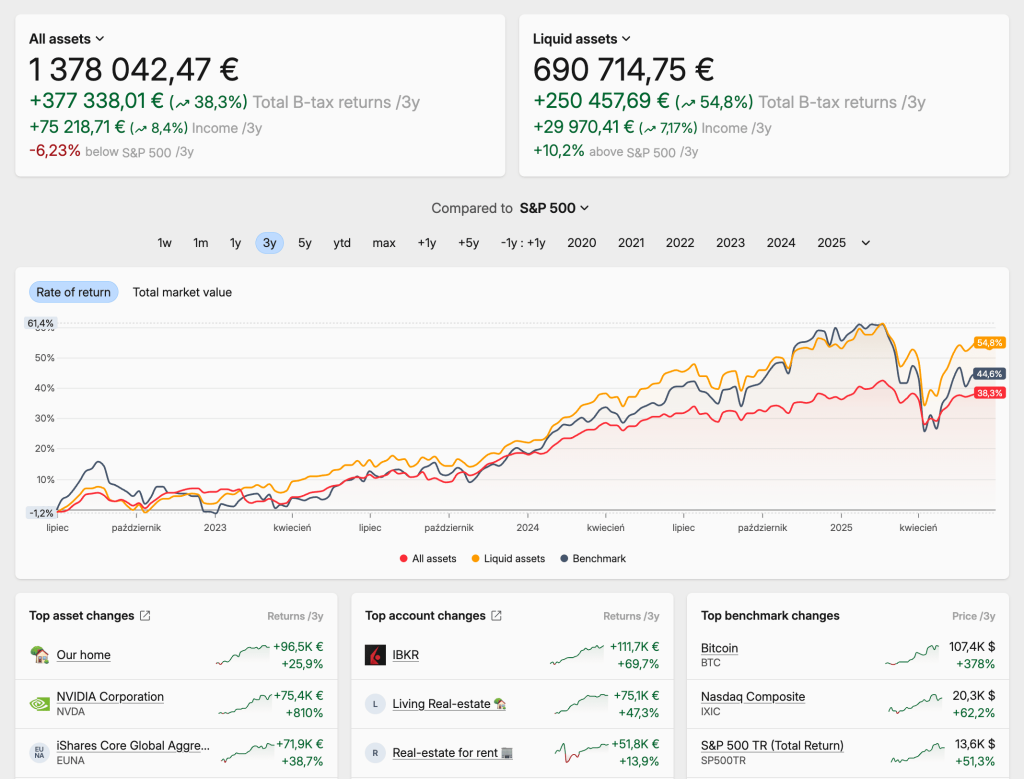
Task: Click the Real-estate for rent R avatar
Action: [376, 753]
